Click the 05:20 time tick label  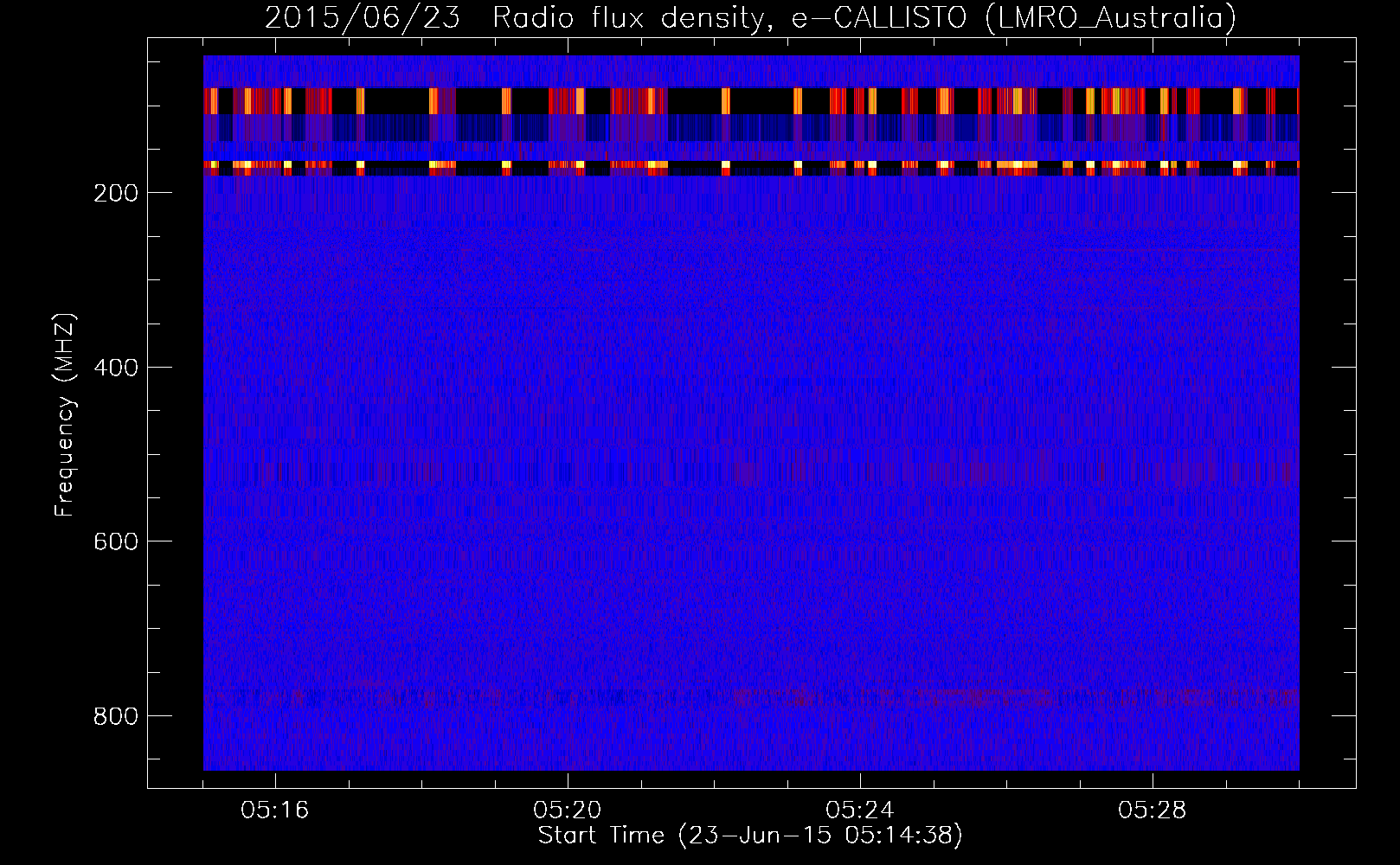568,811
